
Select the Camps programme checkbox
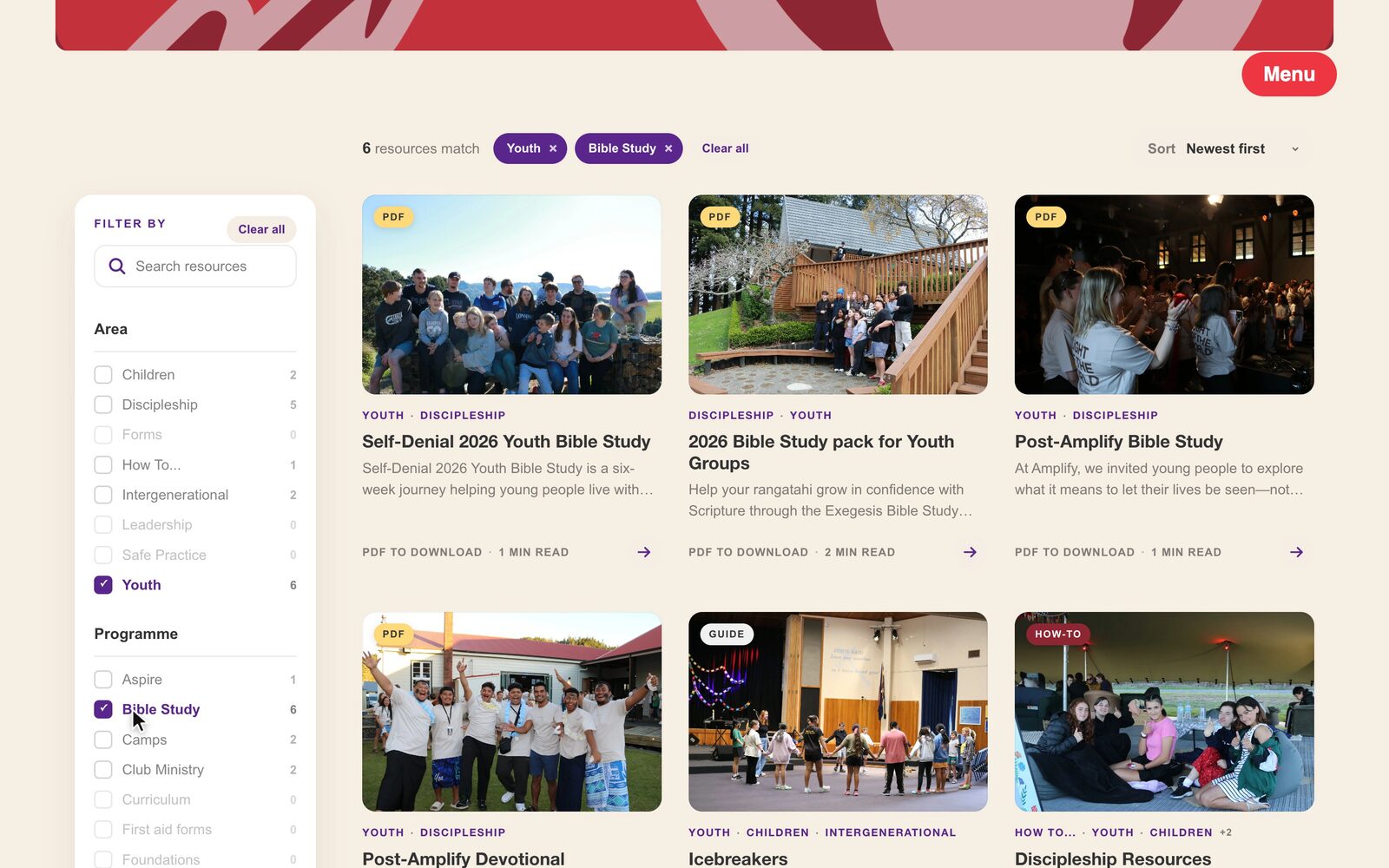click(103, 740)
